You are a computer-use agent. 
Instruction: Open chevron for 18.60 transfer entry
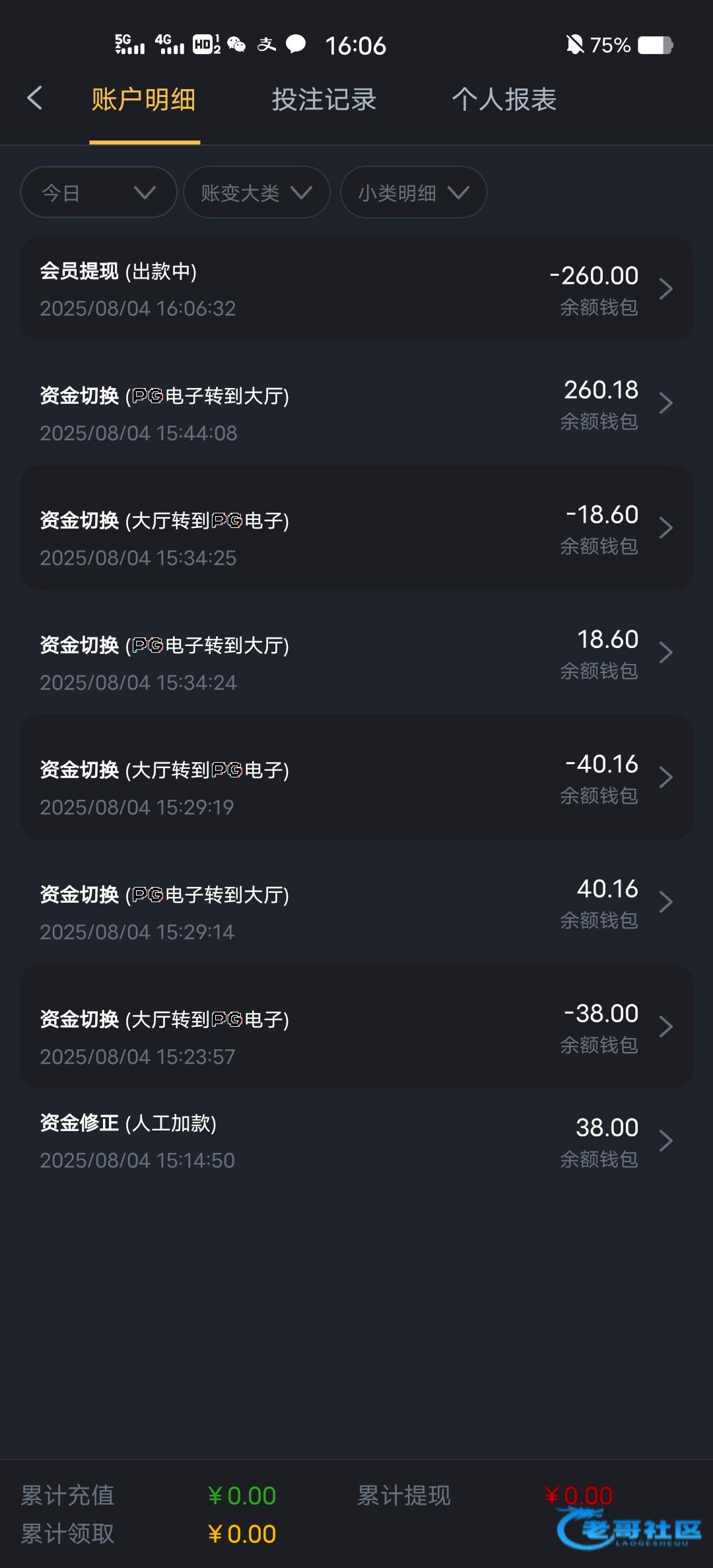[665, 653]
